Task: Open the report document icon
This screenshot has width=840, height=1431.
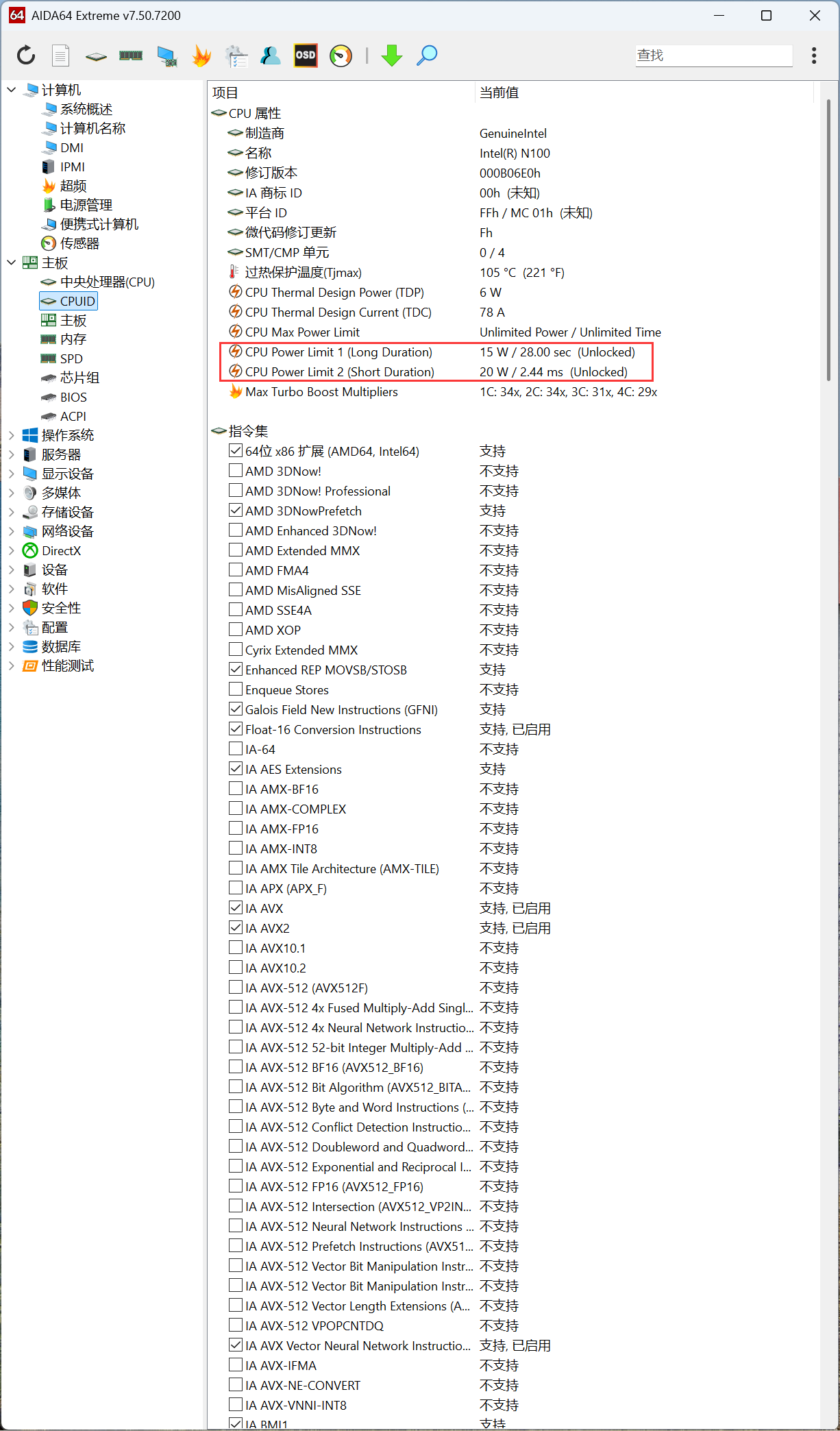Action: coord(61,56)
